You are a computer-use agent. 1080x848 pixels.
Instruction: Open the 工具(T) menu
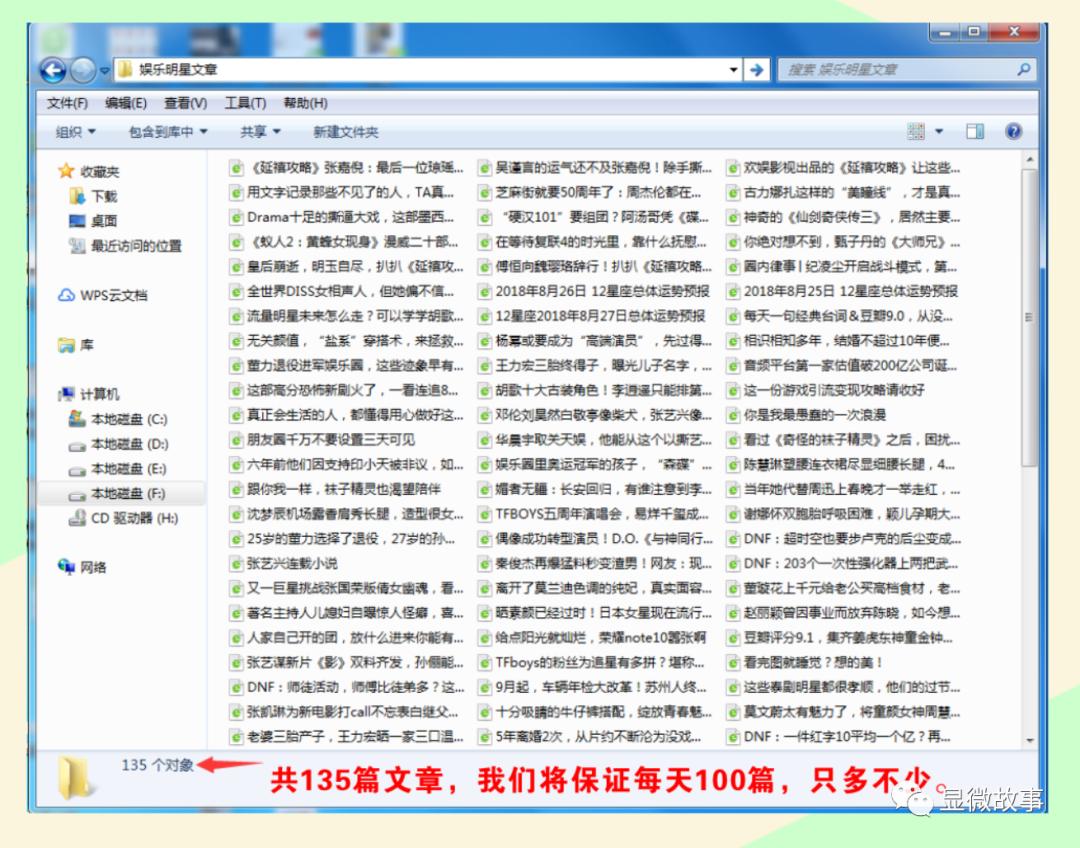244,103
